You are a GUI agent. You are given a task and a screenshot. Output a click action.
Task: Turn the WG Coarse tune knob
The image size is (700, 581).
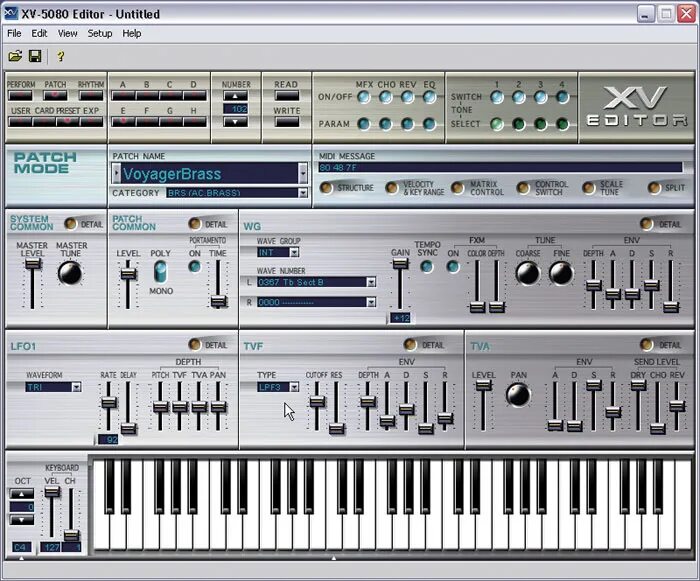(527, 273)
